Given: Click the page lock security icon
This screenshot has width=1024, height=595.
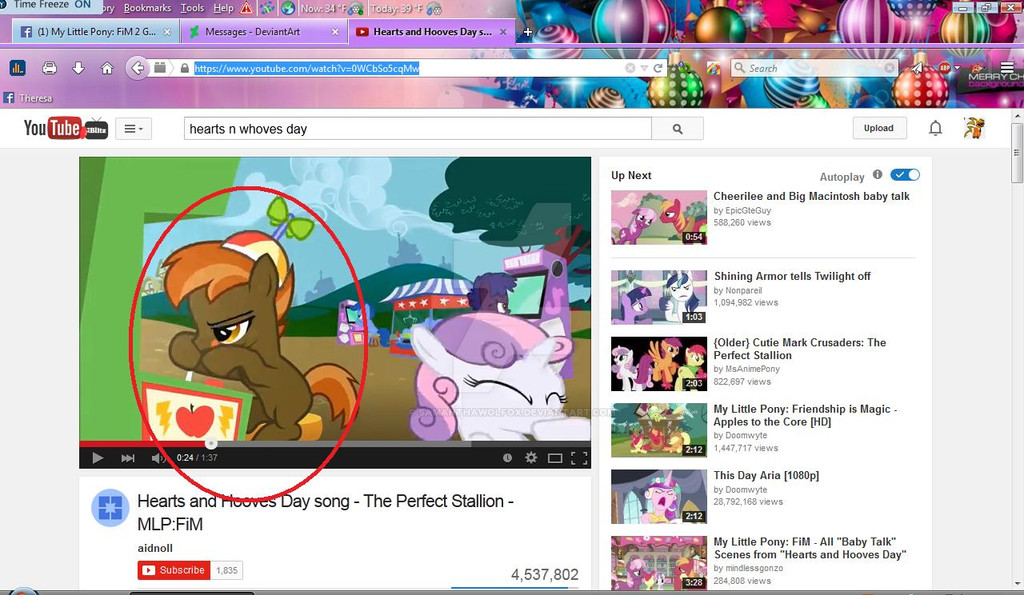Looking at the screenshot, I should click(185, 68).
